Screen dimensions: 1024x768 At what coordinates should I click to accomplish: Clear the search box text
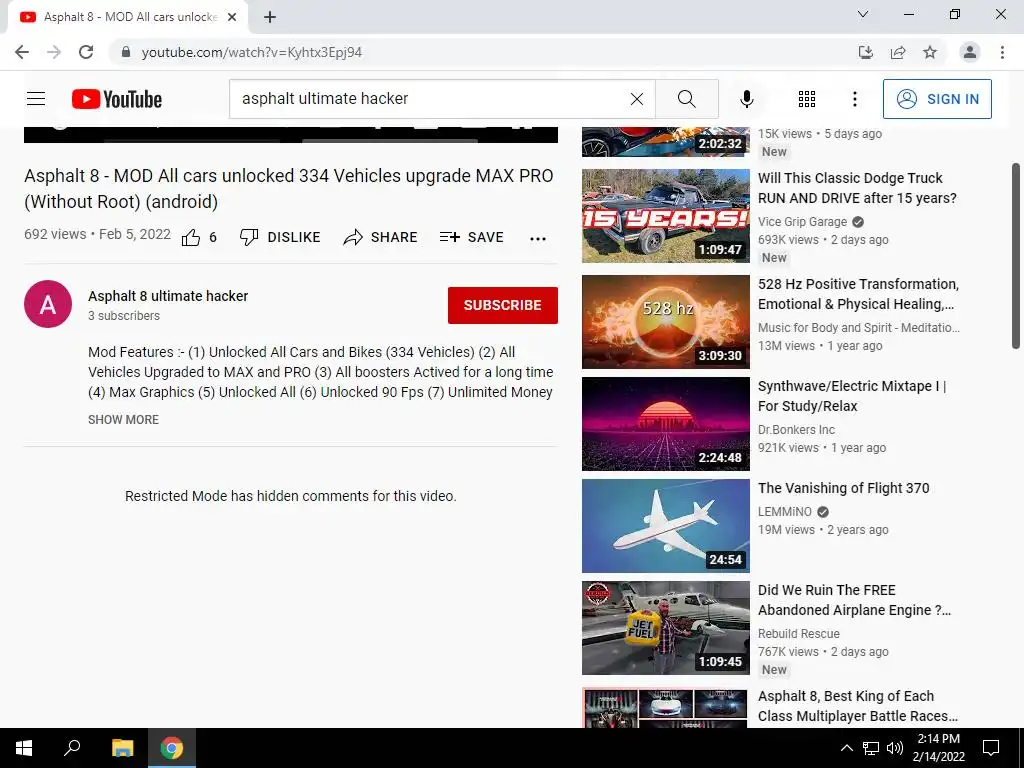coord(637,99)
